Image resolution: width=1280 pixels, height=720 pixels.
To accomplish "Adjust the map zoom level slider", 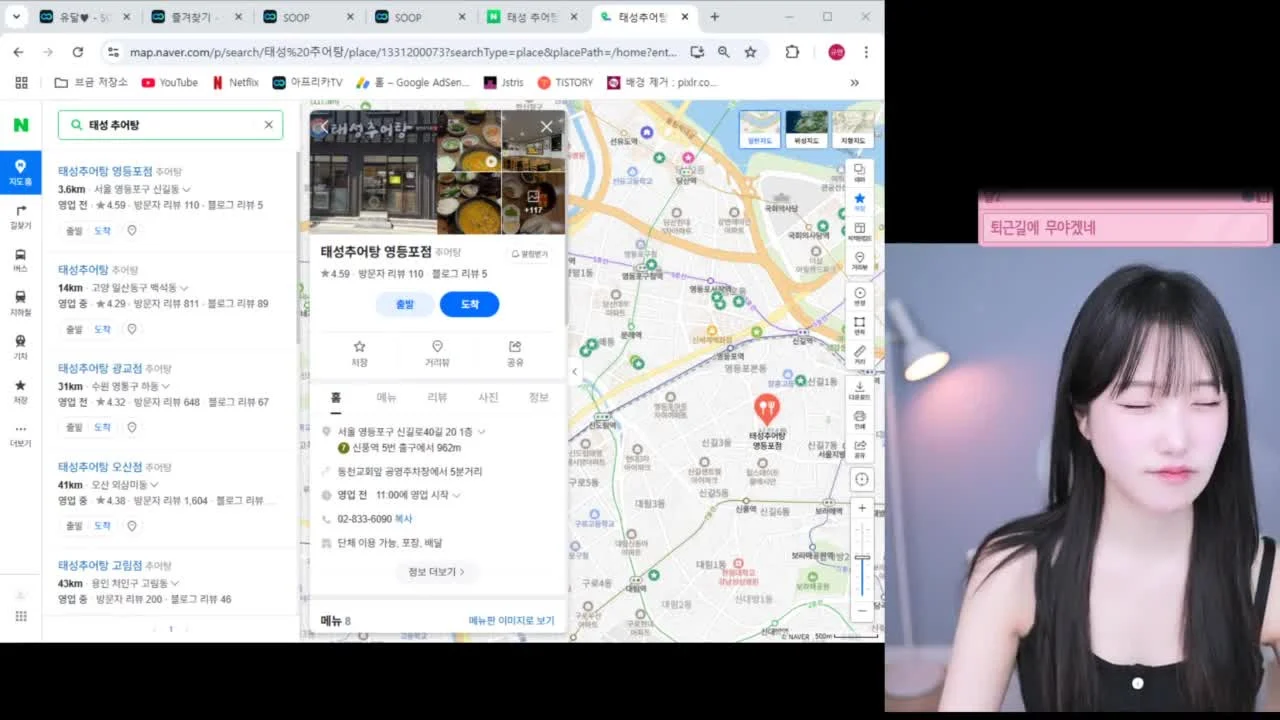I will (x=862, y=560).
